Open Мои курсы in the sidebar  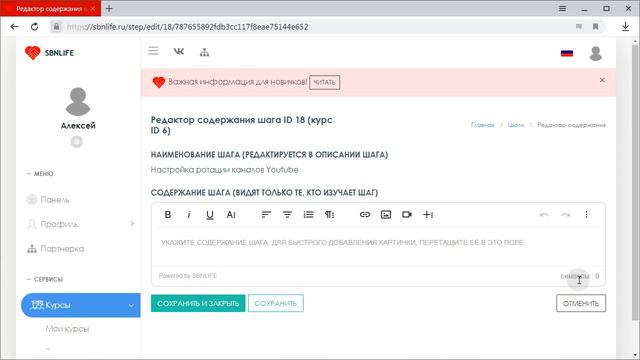pos(67,329)
